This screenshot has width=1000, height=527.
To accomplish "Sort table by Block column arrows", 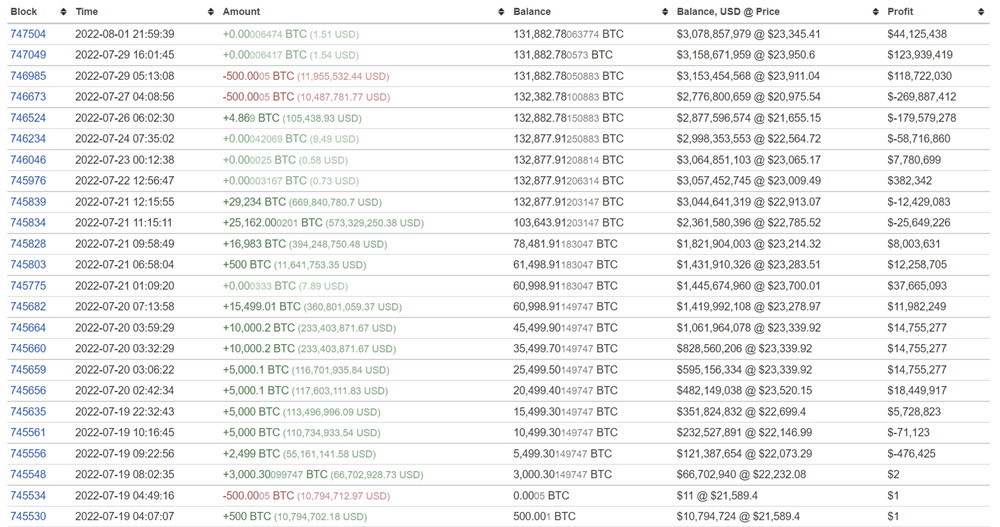I will pyautogui.click(x=61, y=12).
